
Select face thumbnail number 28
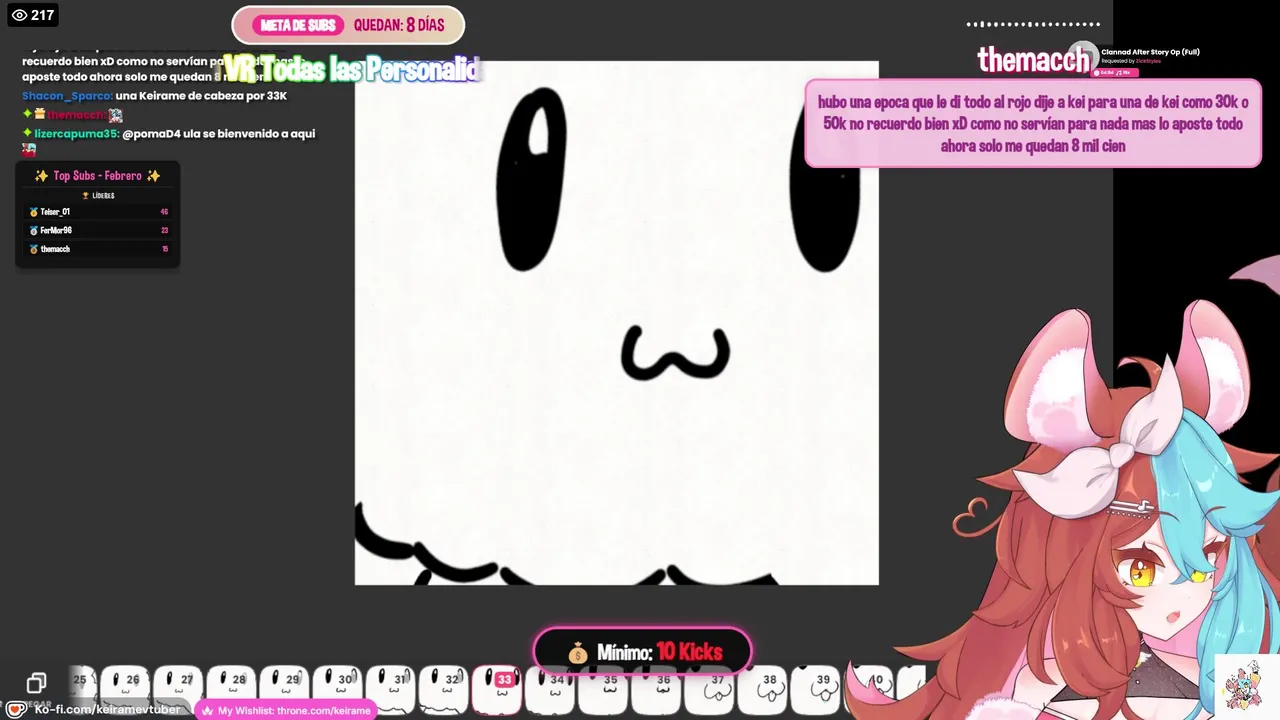pos(232,691)
